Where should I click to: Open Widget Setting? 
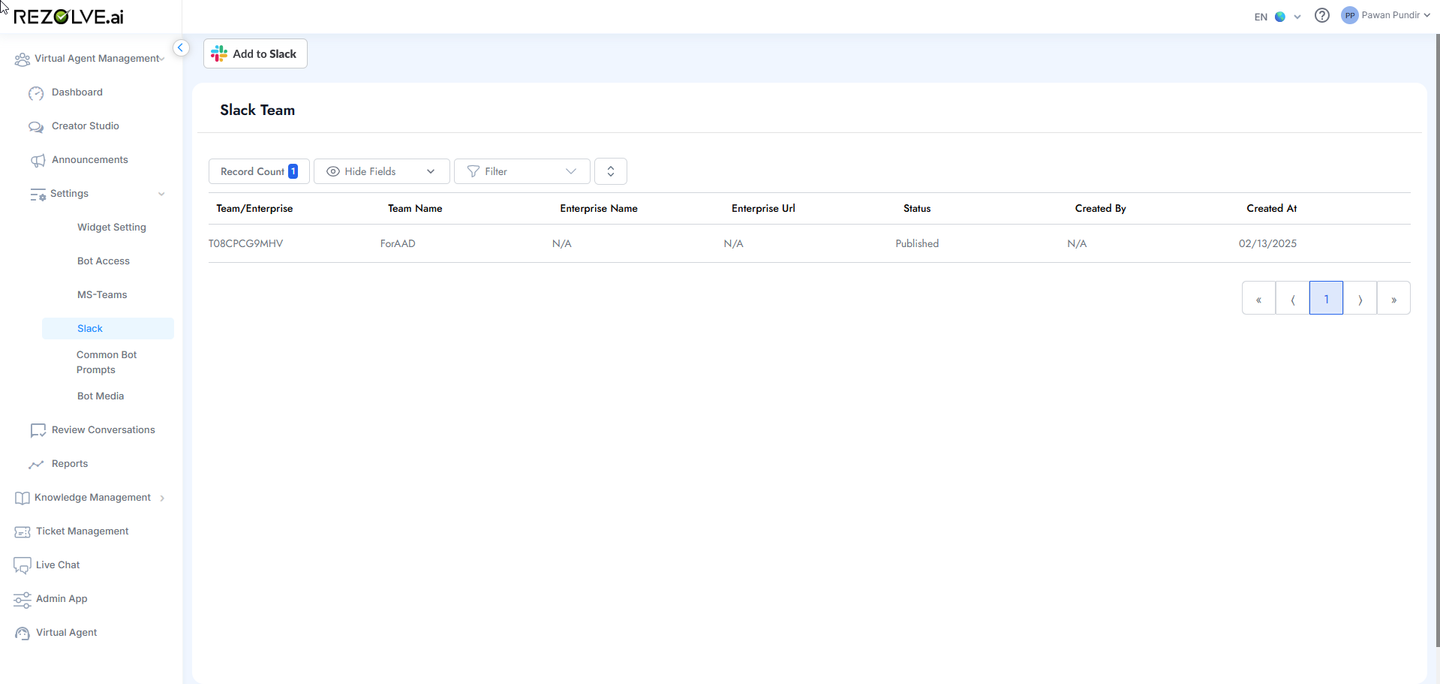[111, 227]
